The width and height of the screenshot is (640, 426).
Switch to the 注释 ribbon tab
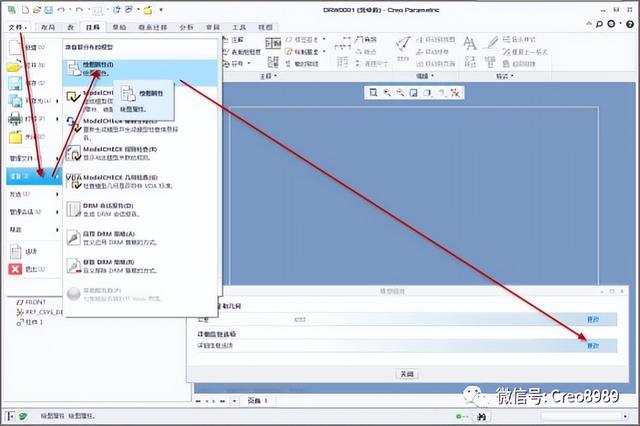(93, 27)
